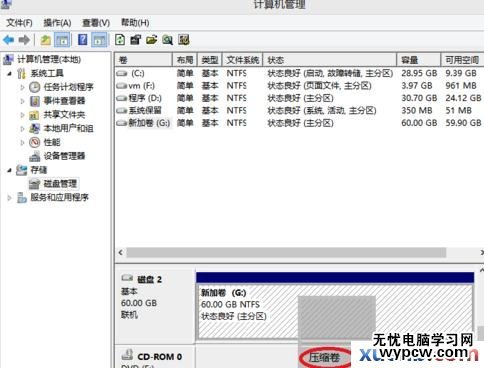Click the 任务计划程序 clock icon

click(x=35, y=87)
